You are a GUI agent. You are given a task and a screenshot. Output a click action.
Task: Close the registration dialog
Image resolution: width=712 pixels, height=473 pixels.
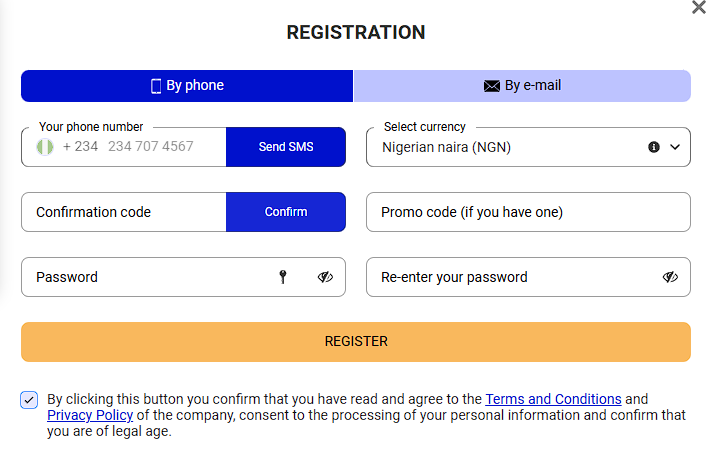pos(699,8)
